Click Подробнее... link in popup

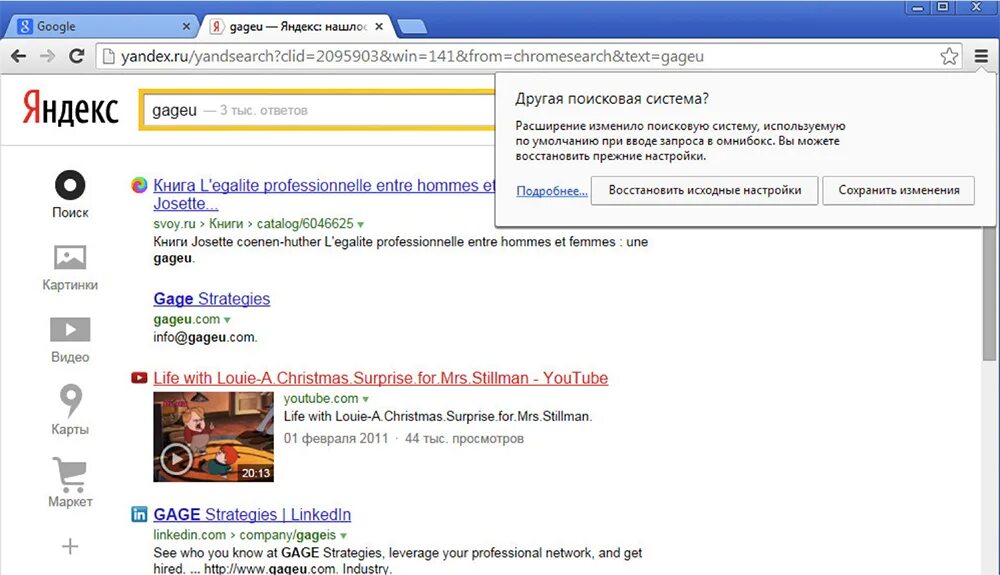[x=552, y=191]
